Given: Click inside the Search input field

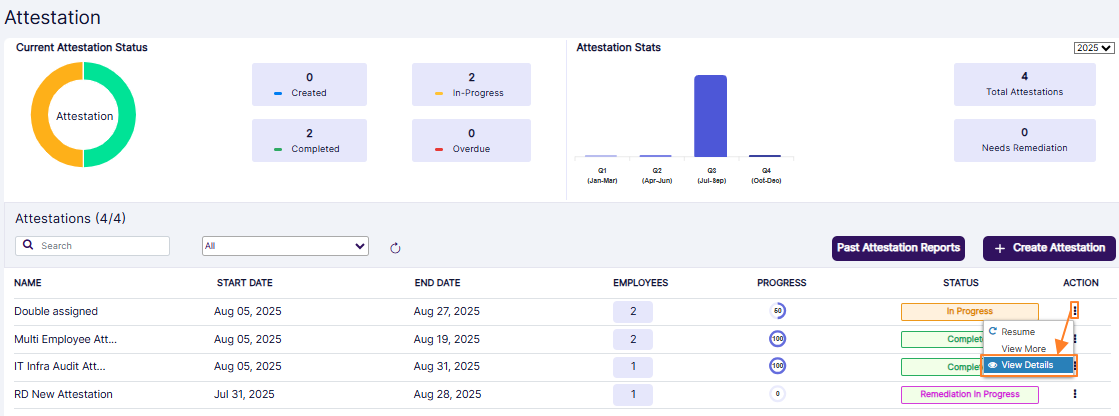Looking at the screenshot, I should [x=100, y=246].
